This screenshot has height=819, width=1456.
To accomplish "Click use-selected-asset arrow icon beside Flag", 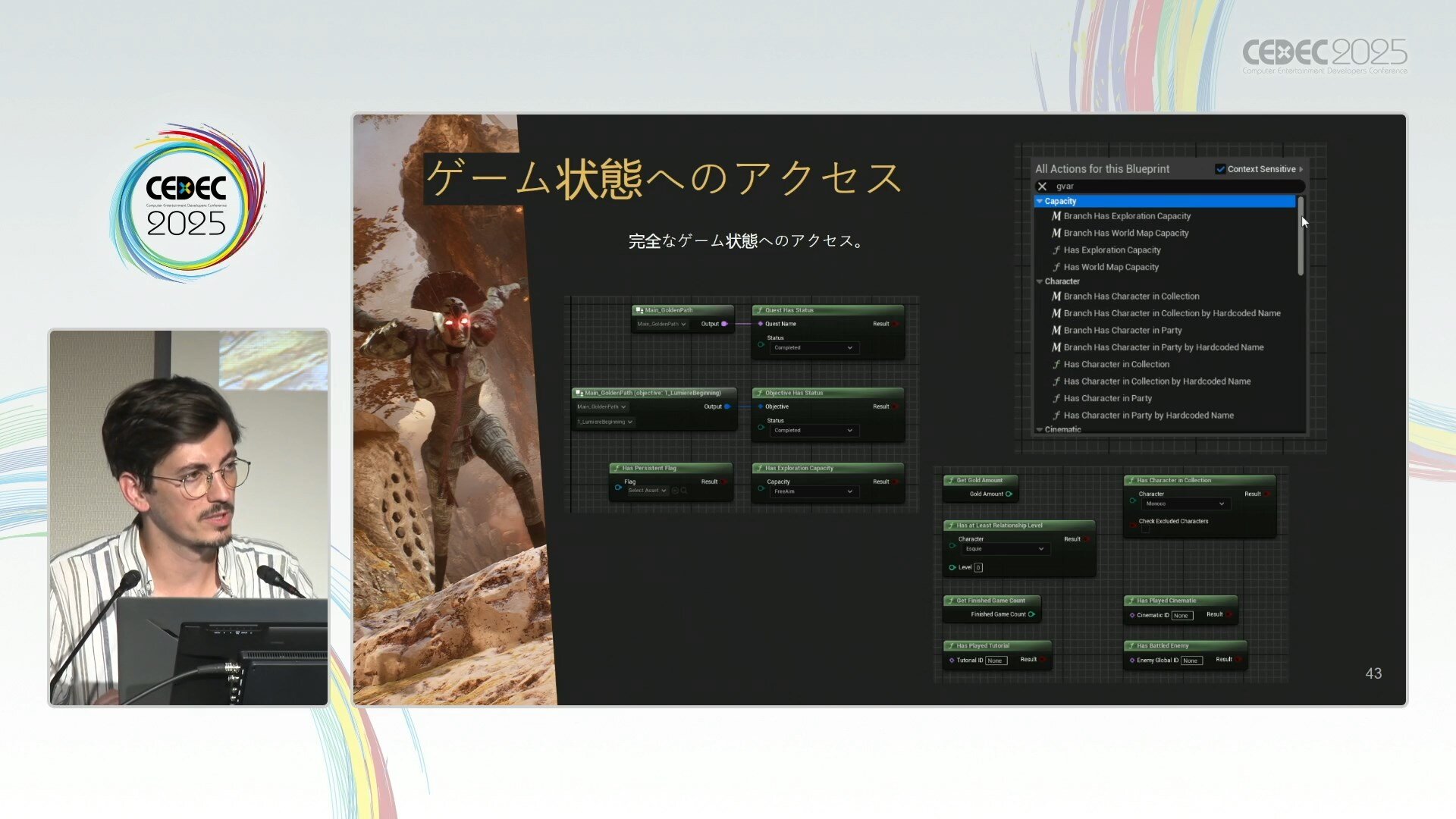I will click(675, 491).
